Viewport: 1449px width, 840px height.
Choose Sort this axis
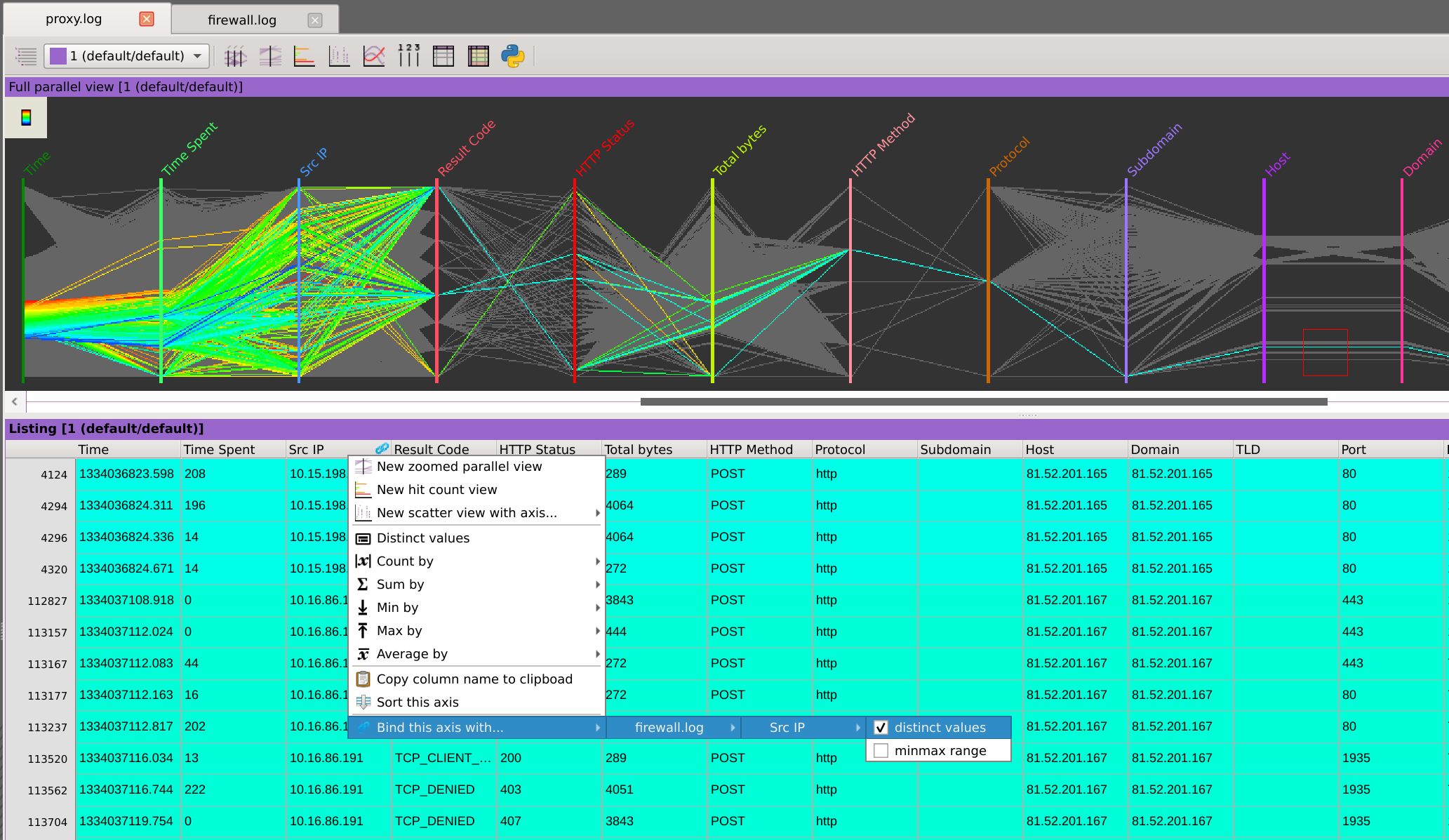pos(418,702)
